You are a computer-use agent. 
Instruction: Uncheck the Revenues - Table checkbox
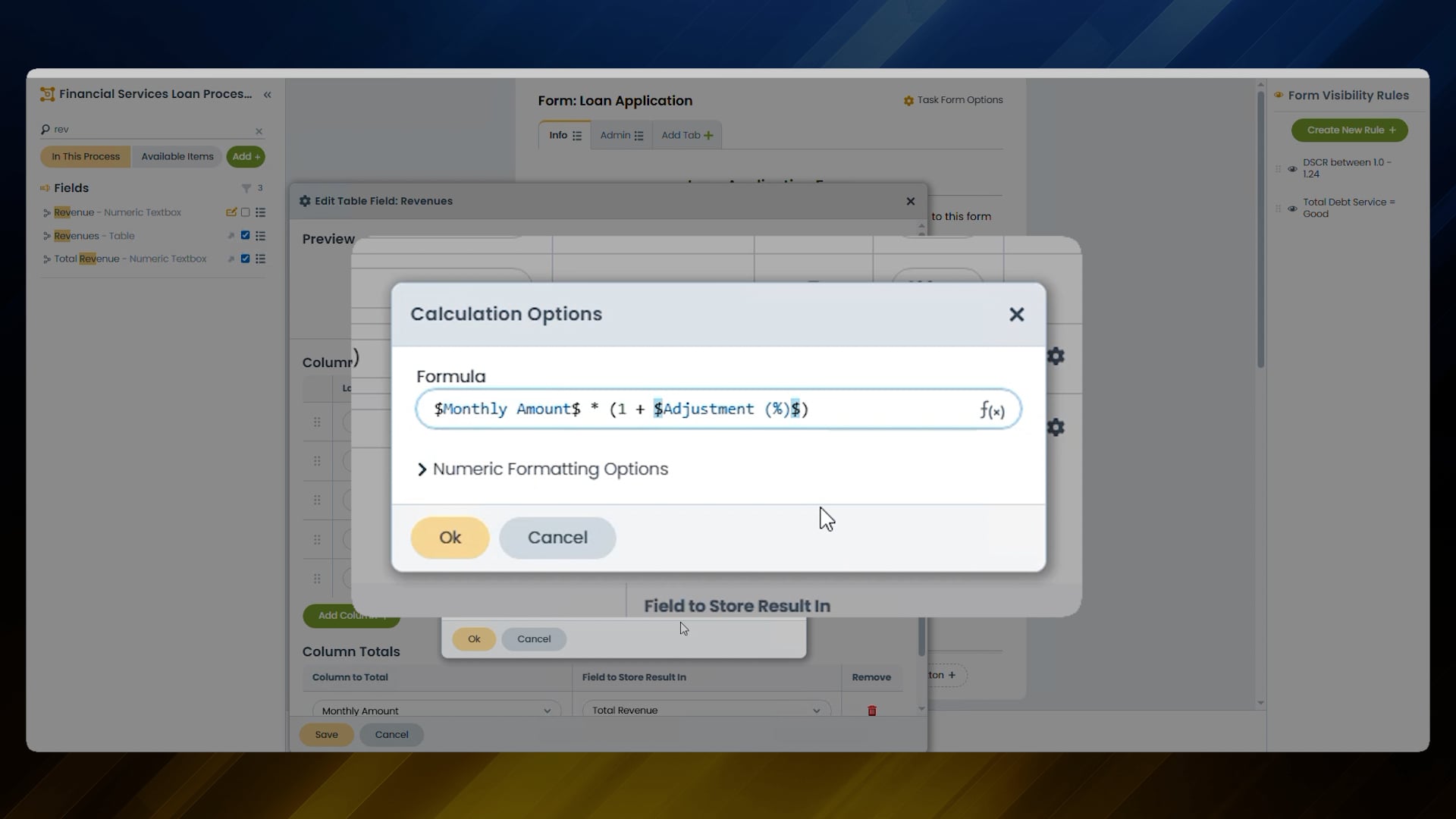(244, 235)
